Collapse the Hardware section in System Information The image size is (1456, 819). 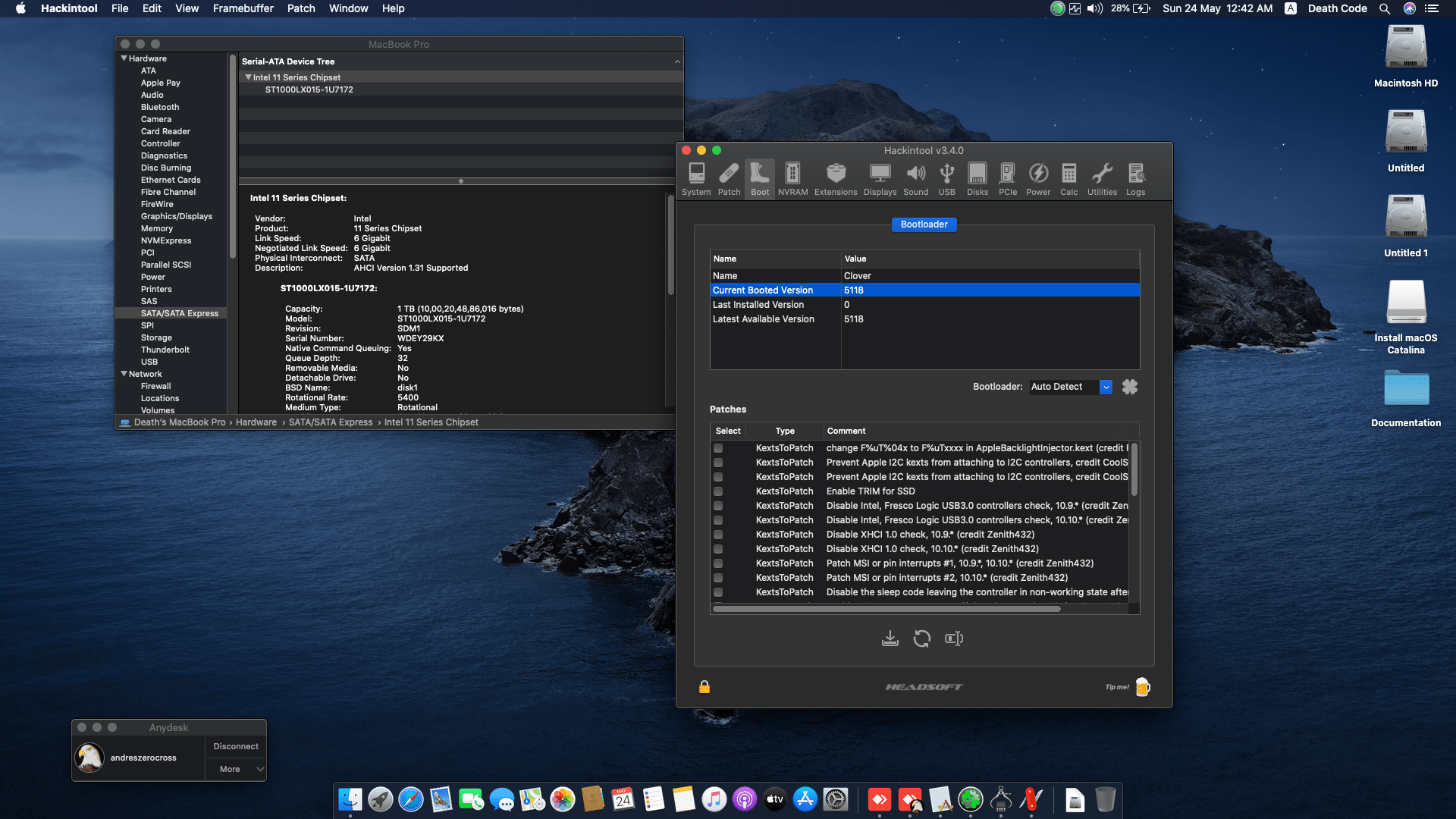pos(124,58)
